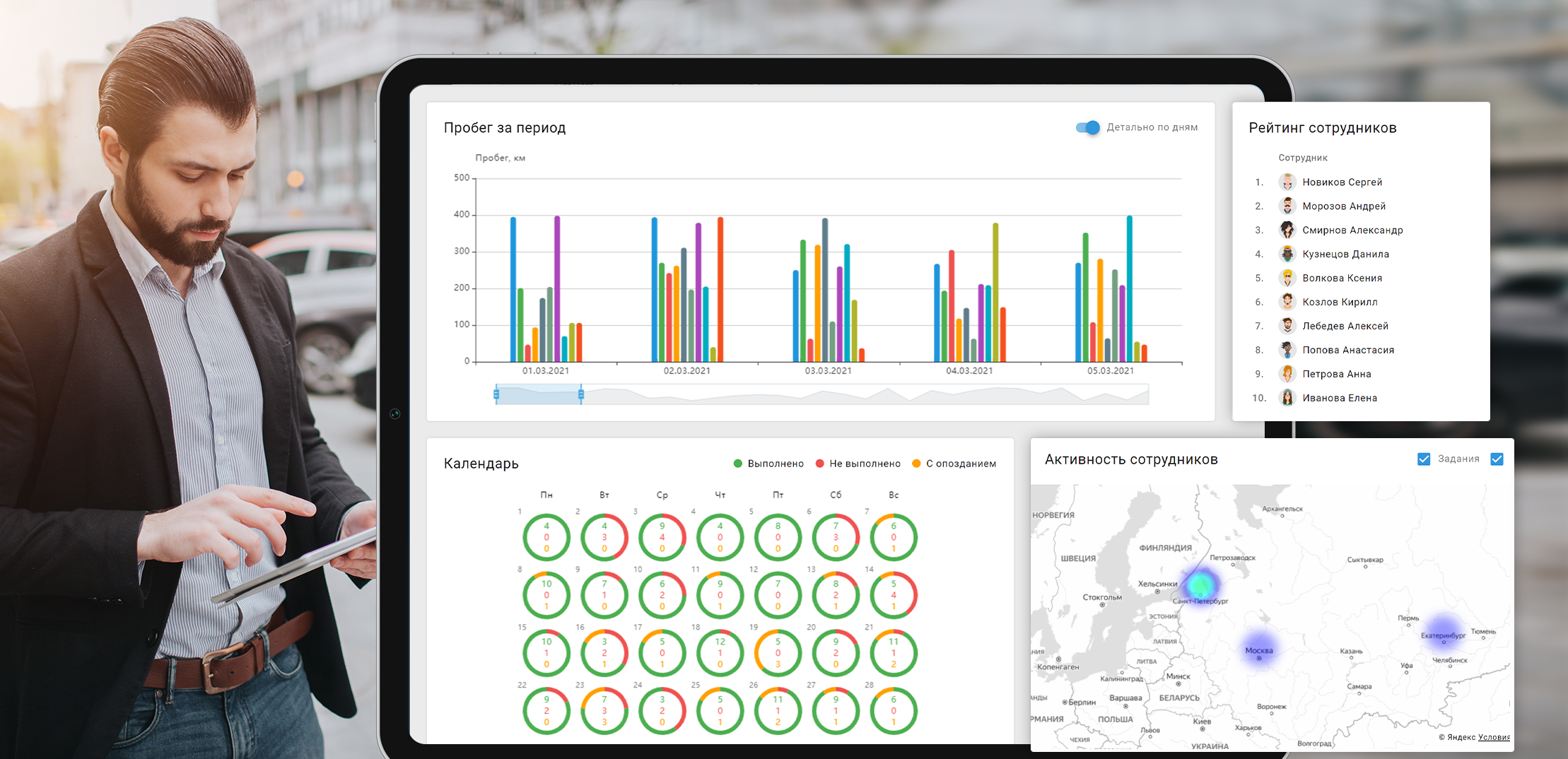
Task: Select employee name Иванова Елена
Action: [x=1340, y=399]
